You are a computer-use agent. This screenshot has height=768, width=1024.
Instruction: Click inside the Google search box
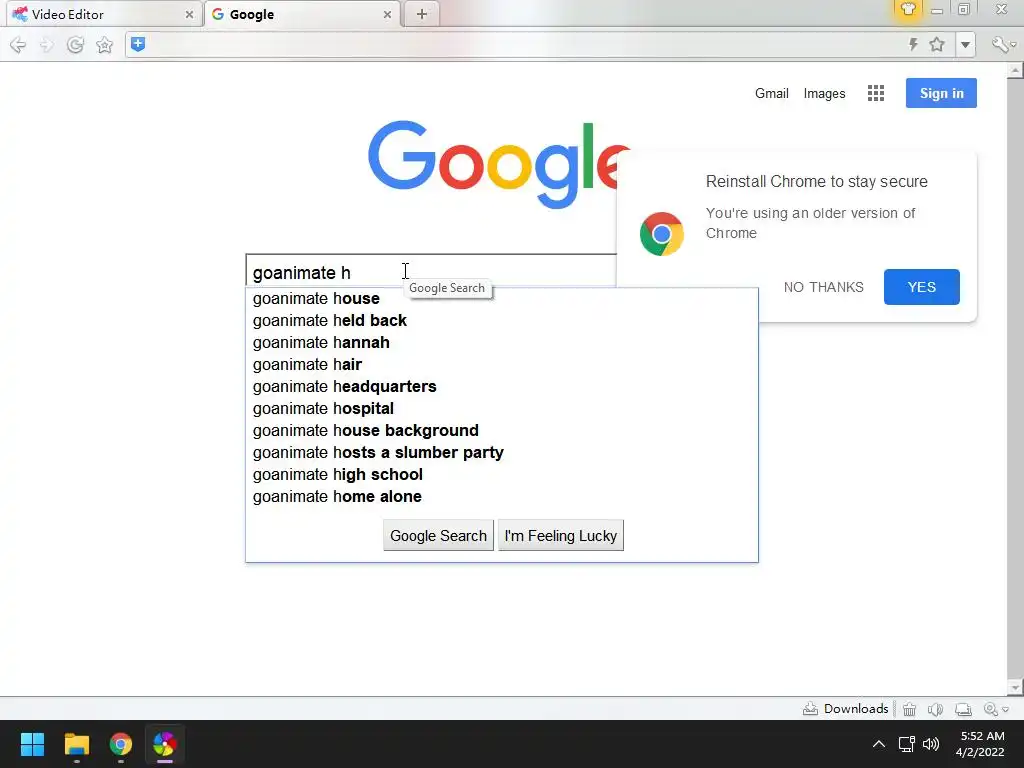[431, 272]
